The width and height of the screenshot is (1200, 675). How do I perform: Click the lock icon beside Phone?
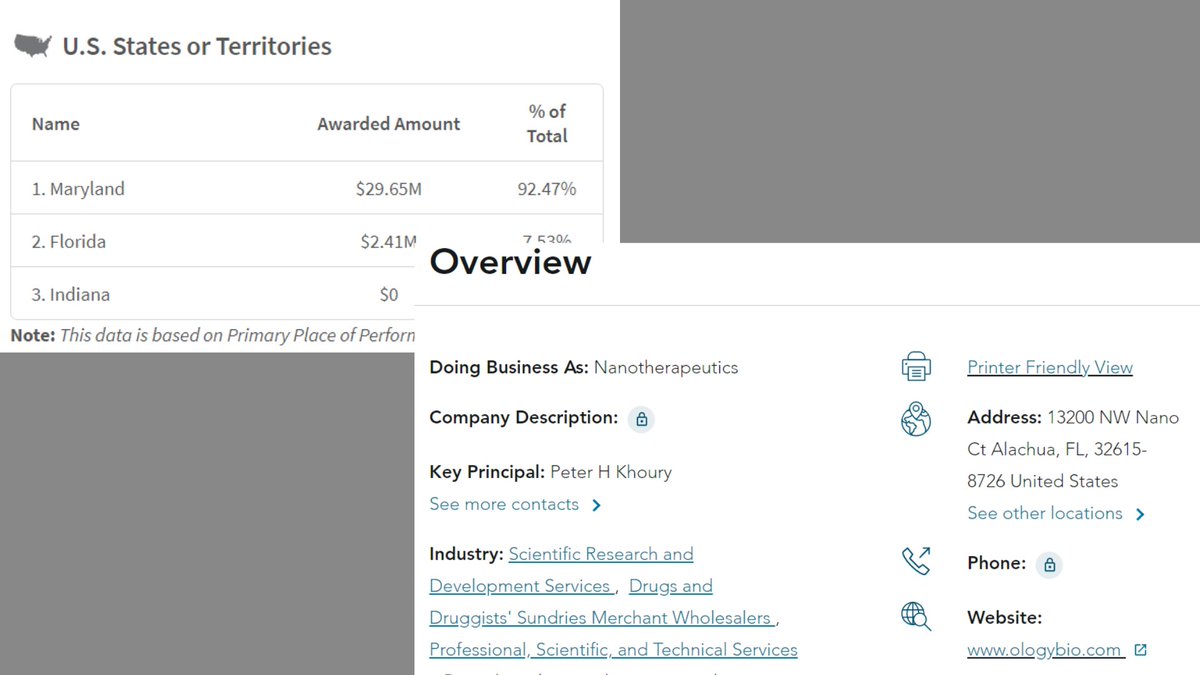tap(1048, 564)
